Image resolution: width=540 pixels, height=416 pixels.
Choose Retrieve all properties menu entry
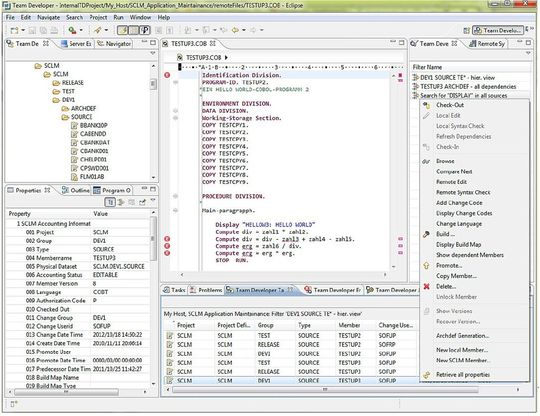(463, 374)
